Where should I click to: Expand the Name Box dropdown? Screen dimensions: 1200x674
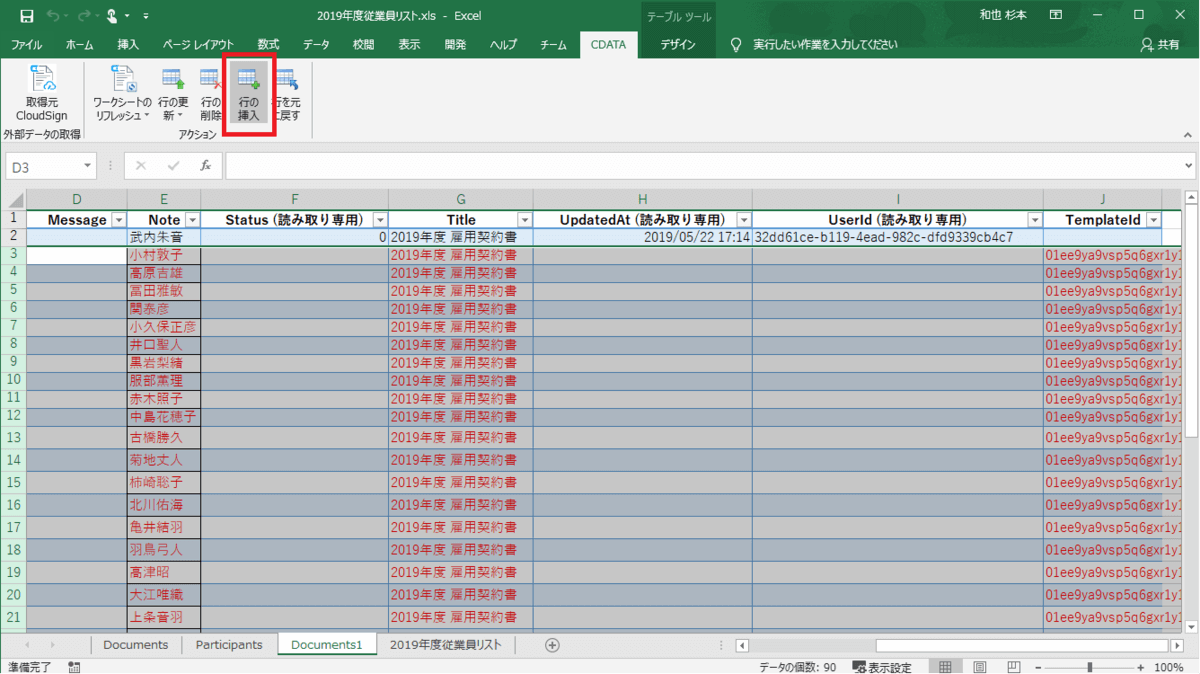click(x=88, y=165)
